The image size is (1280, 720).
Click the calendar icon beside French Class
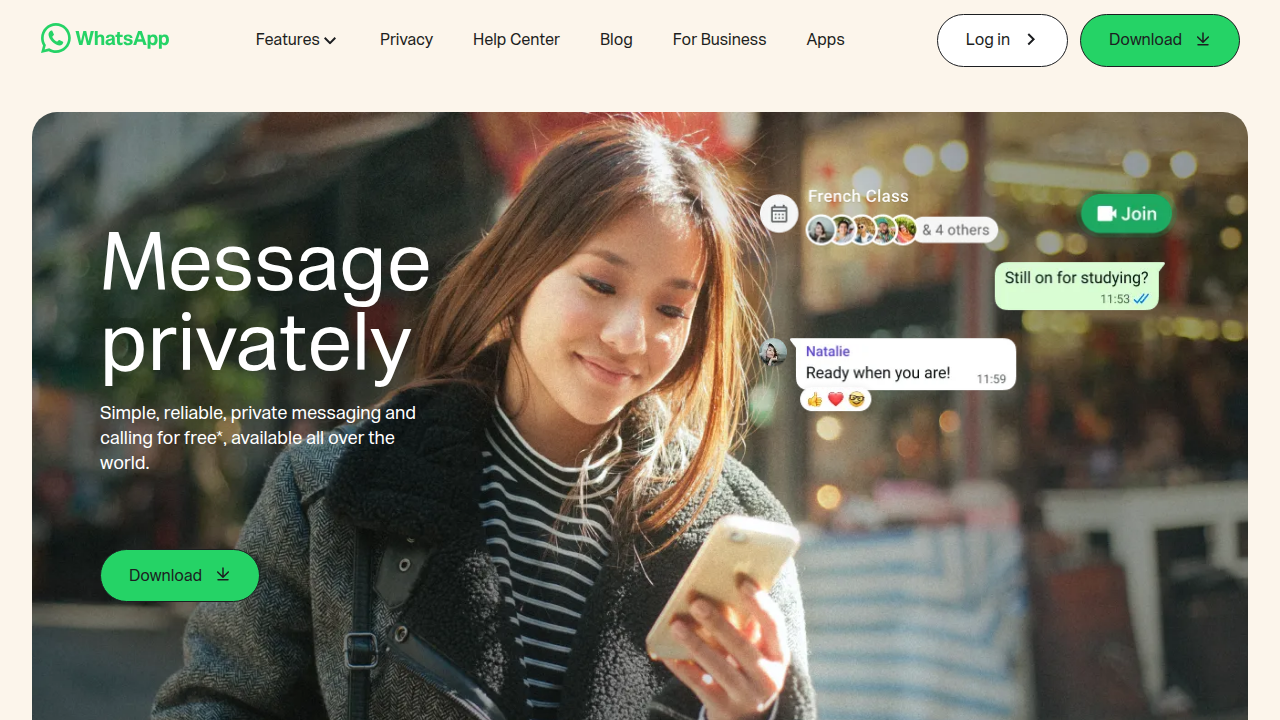point(779,214)
